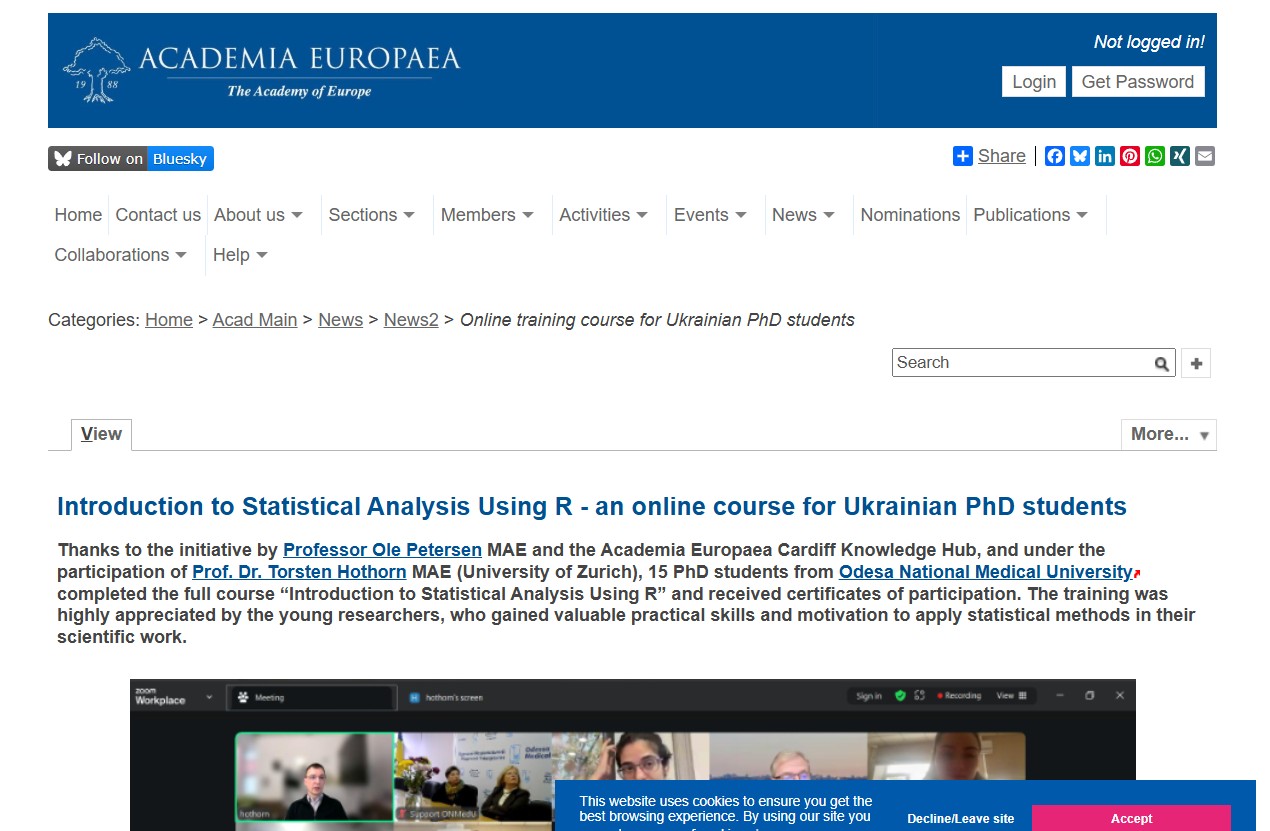Share the article via LinkedIn icon
The image size is (1270, 831).
[1105, 156]
